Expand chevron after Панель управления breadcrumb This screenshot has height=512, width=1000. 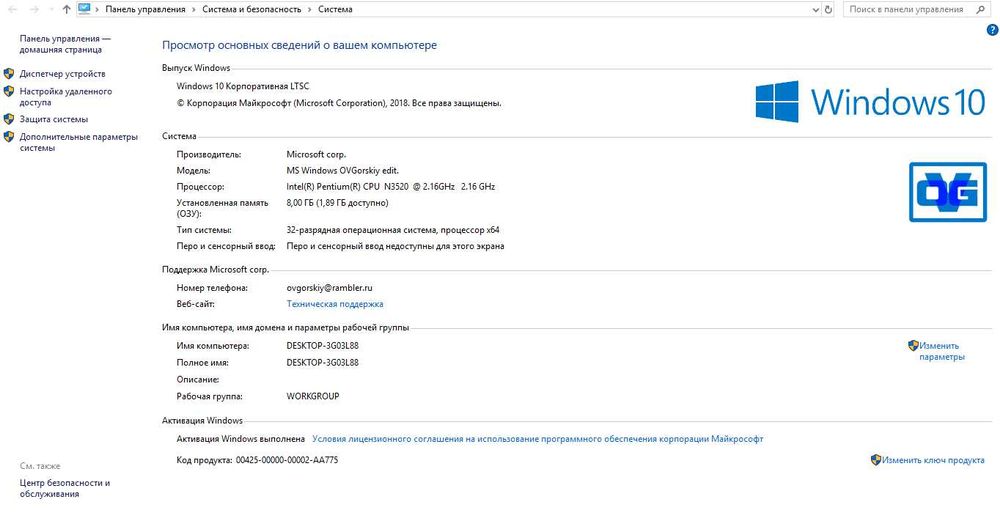(194, 10)
